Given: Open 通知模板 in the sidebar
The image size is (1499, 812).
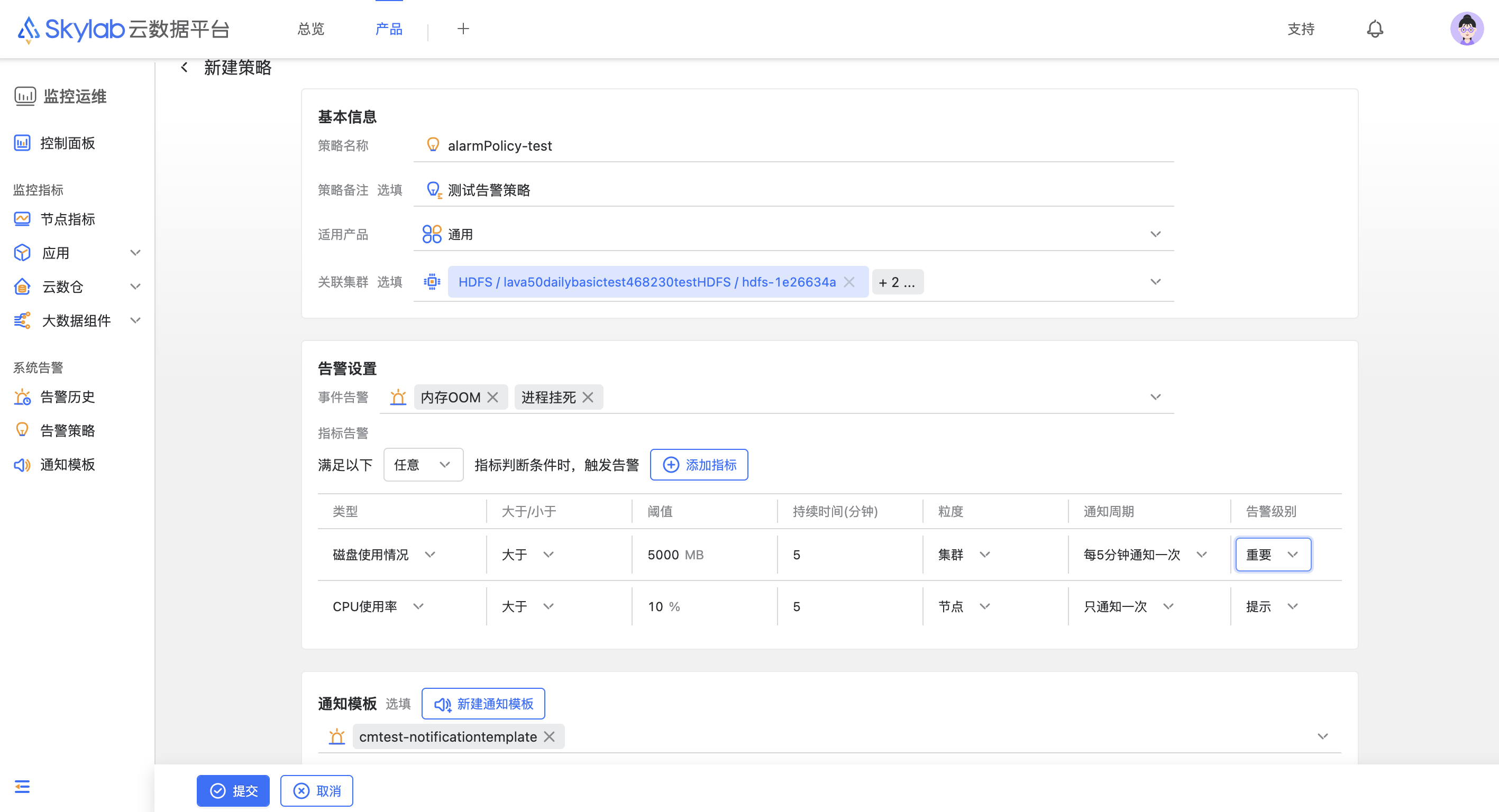Looking at the screenshot, I should (67, 465).
